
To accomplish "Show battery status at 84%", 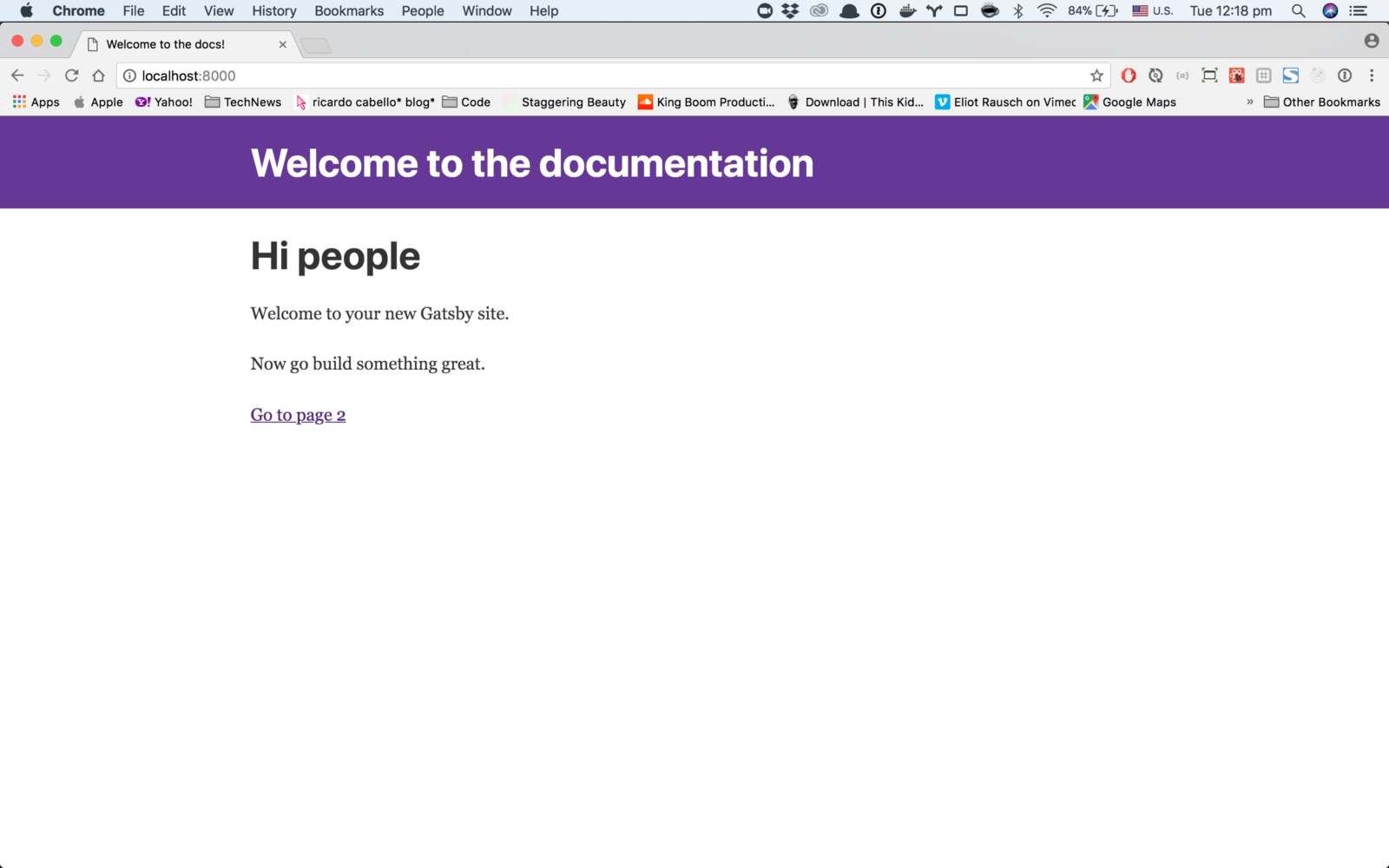I will pyautogui.click(x=1093, y=10).
